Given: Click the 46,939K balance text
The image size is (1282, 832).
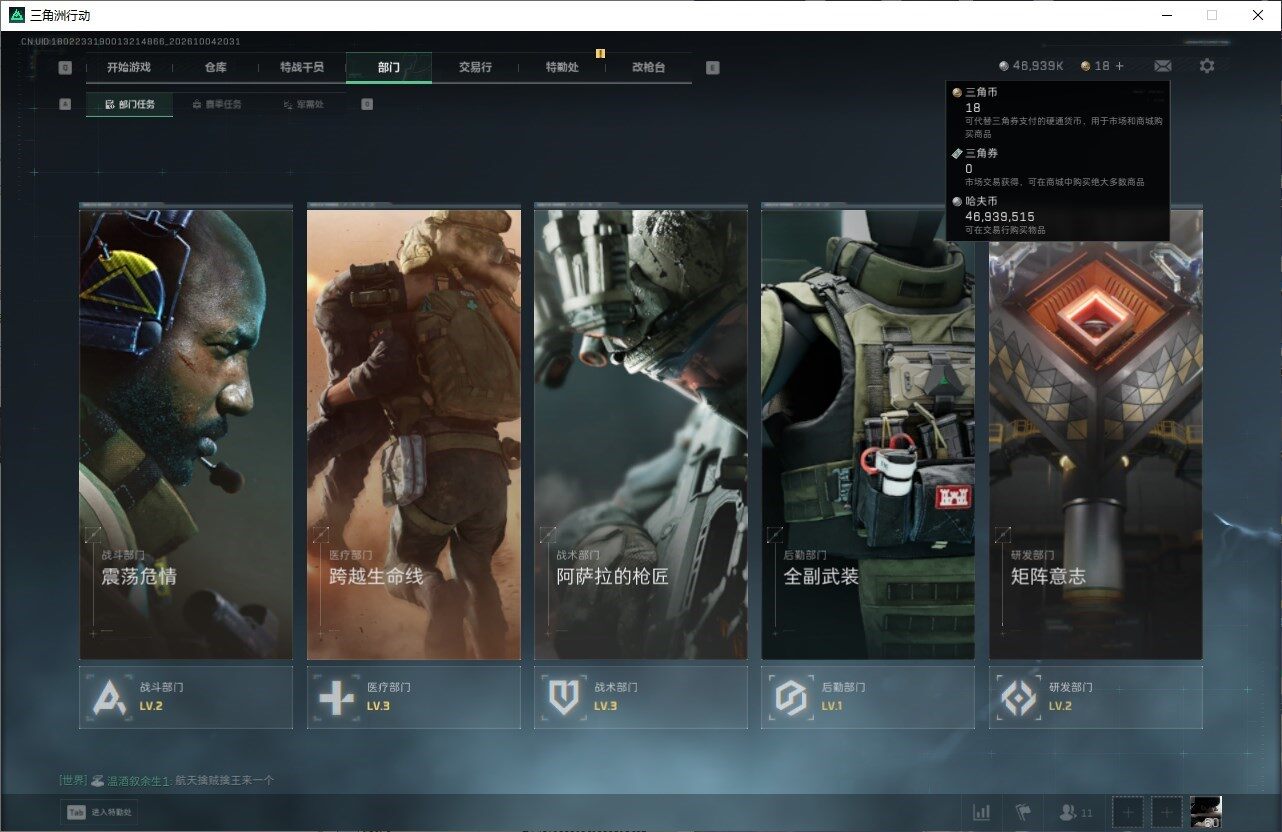Looking at the screenshot, I should pos(1038,66).
